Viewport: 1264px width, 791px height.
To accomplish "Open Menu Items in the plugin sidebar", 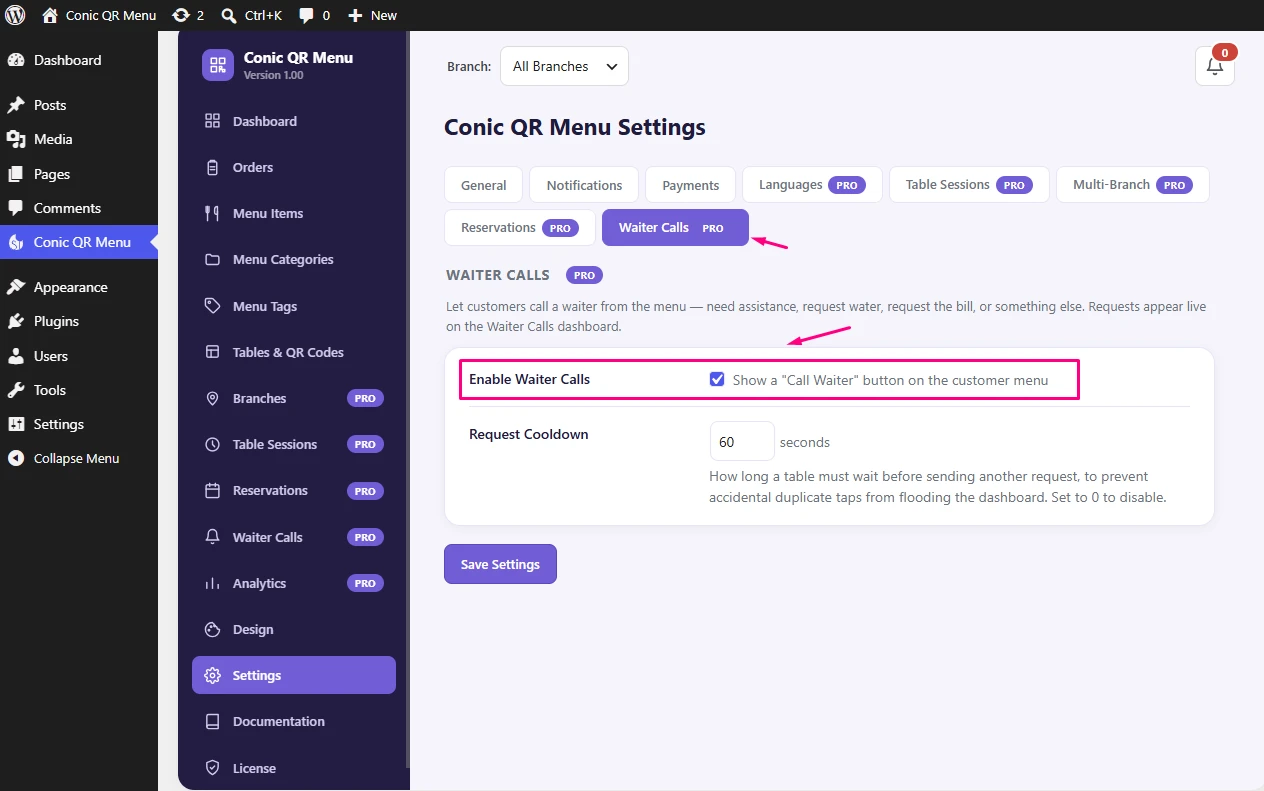I will click(x=294, y=213).
